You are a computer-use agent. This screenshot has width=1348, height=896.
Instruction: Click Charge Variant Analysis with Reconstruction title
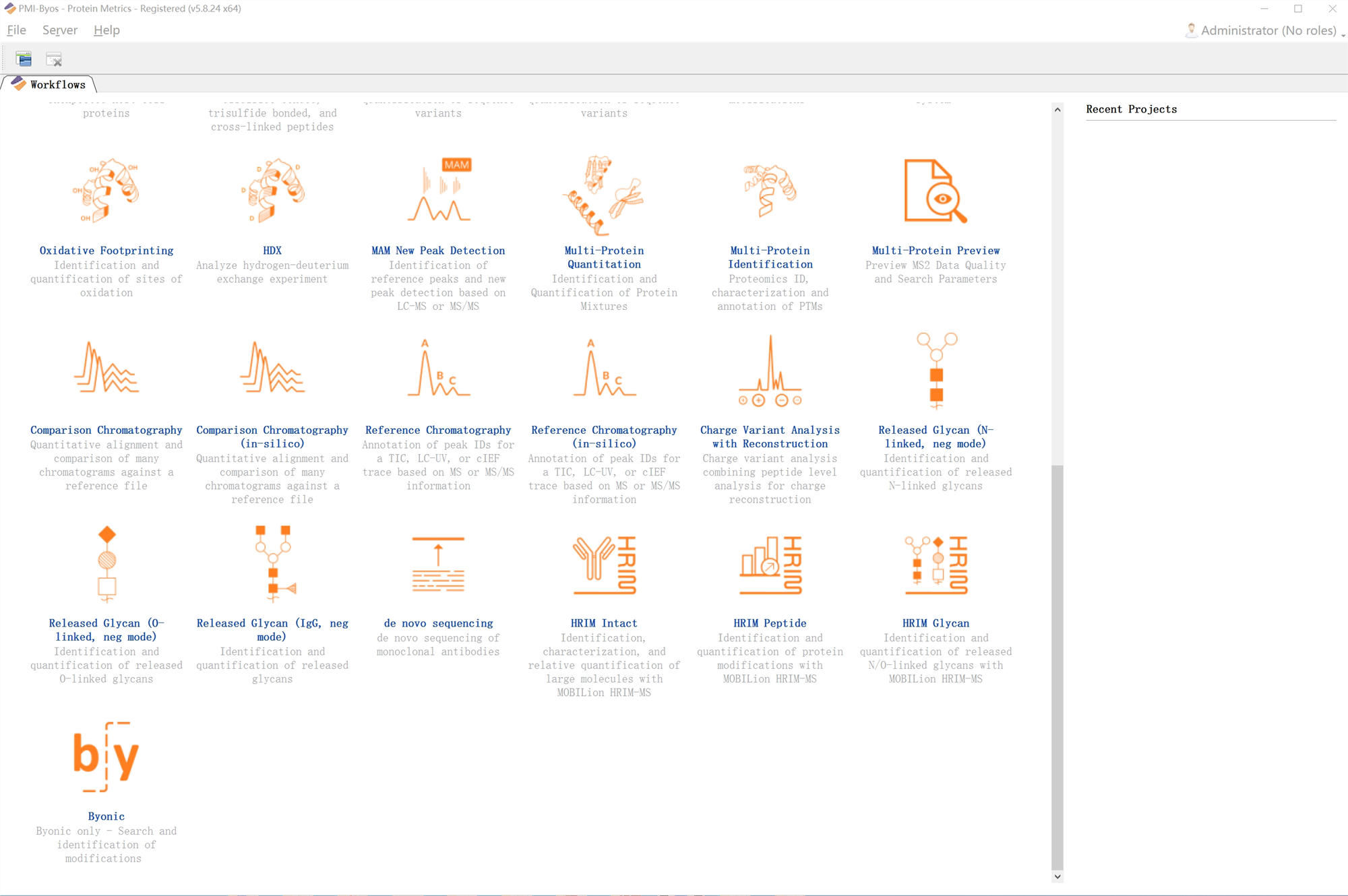click(x=770, y=437)
